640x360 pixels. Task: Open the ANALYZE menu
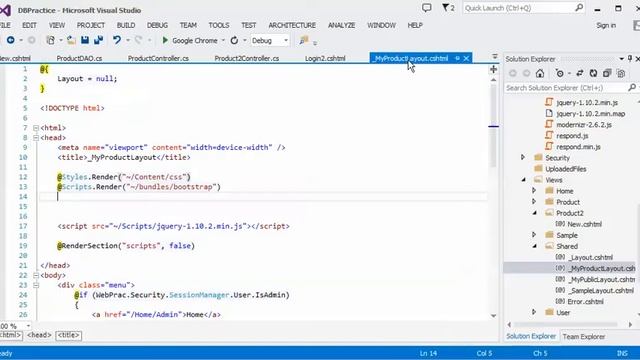click(x=342, y=25)
